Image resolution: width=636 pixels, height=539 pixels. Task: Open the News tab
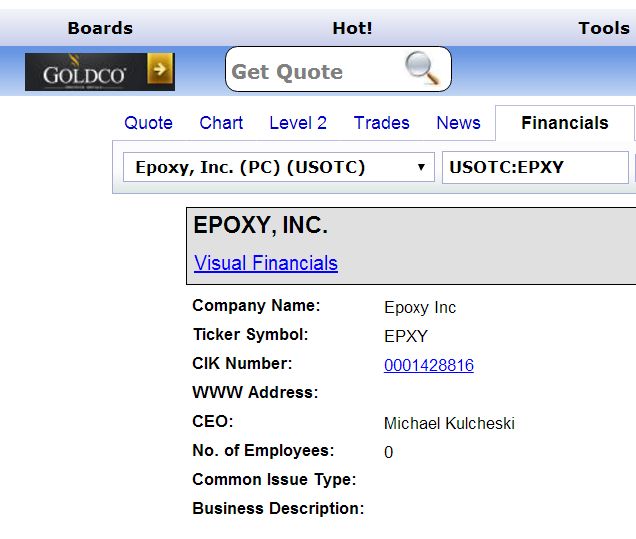click(x=458, y=123)
